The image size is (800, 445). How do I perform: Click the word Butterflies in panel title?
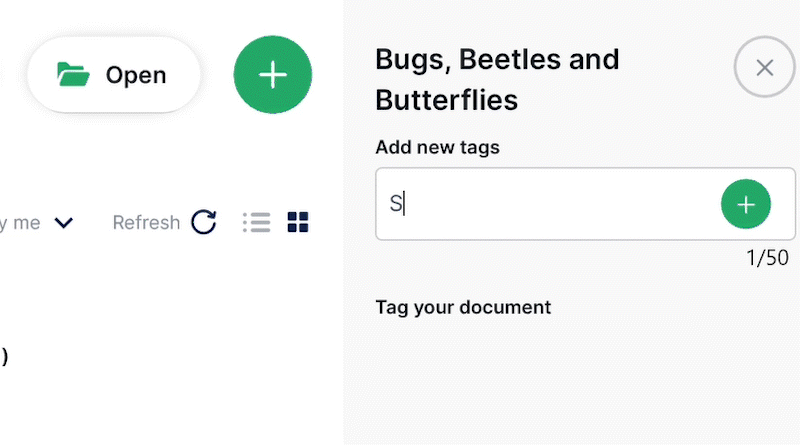446,100
